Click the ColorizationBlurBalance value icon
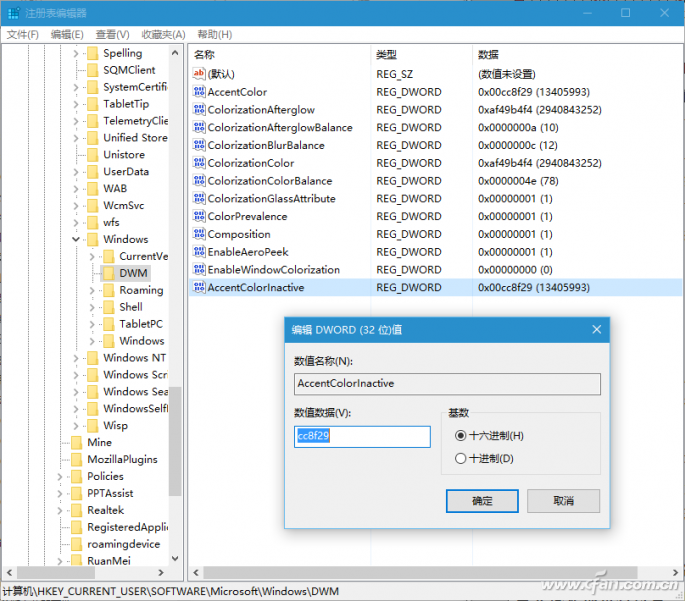Screen dimensions: 685x601 tap(199, 145)
